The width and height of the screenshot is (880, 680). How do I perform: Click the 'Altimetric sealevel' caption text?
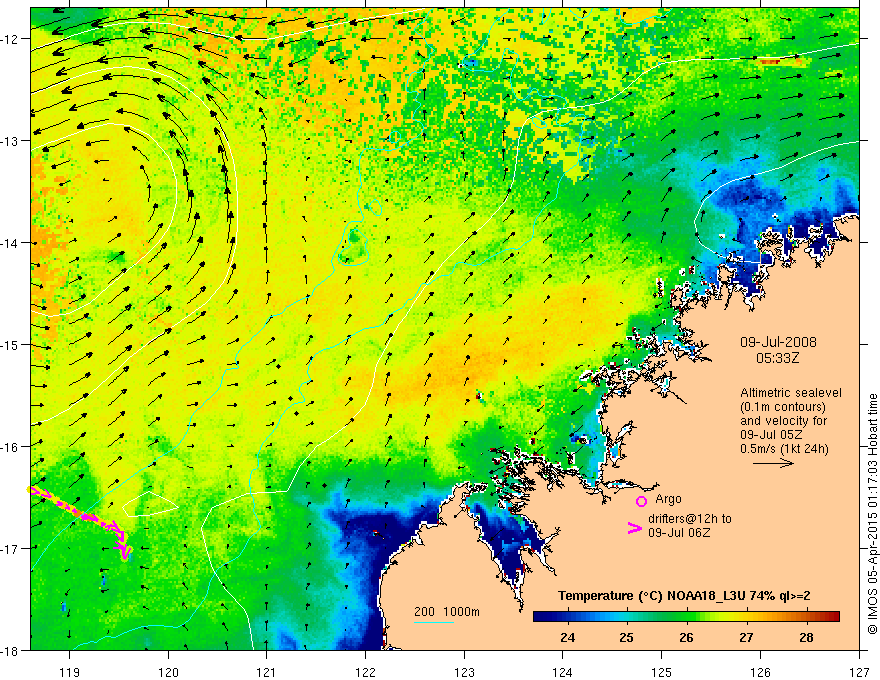[791, 393]
